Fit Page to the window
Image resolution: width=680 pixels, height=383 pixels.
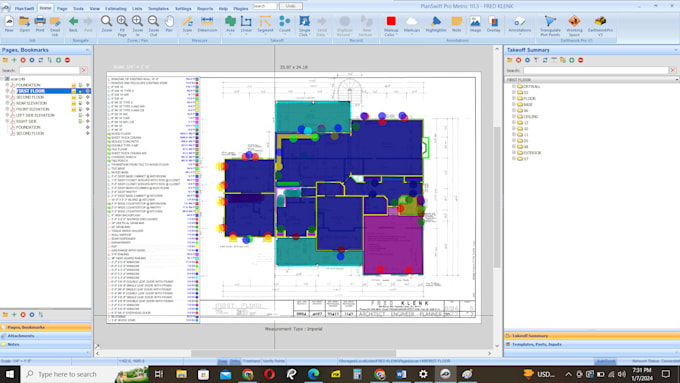(122, 25)
